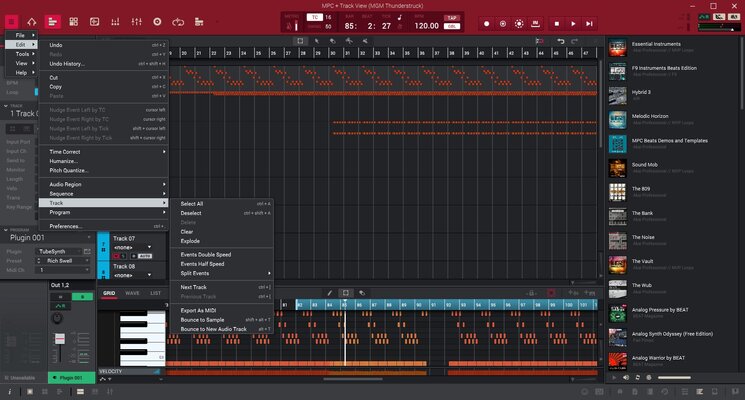The height and width of the screenshot is (400, 745).
Task: Click the channel volume fader
Action: coord(59,339)
